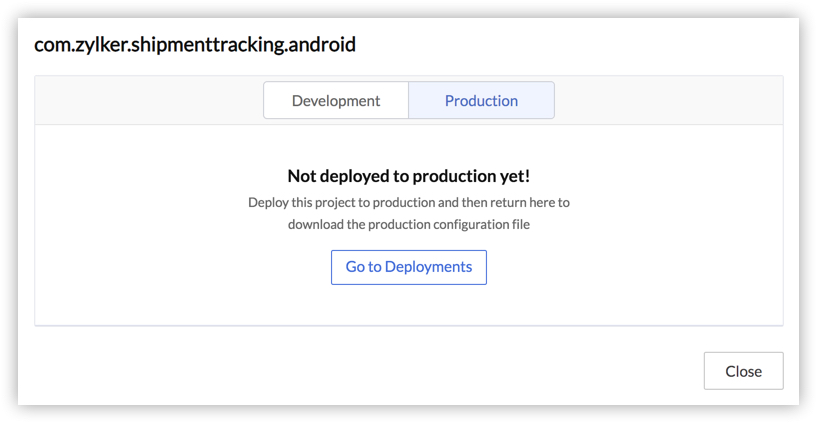
Task: Click the com.zylker.shipmenttracking.android title
Action: click(x=195, y=45)
